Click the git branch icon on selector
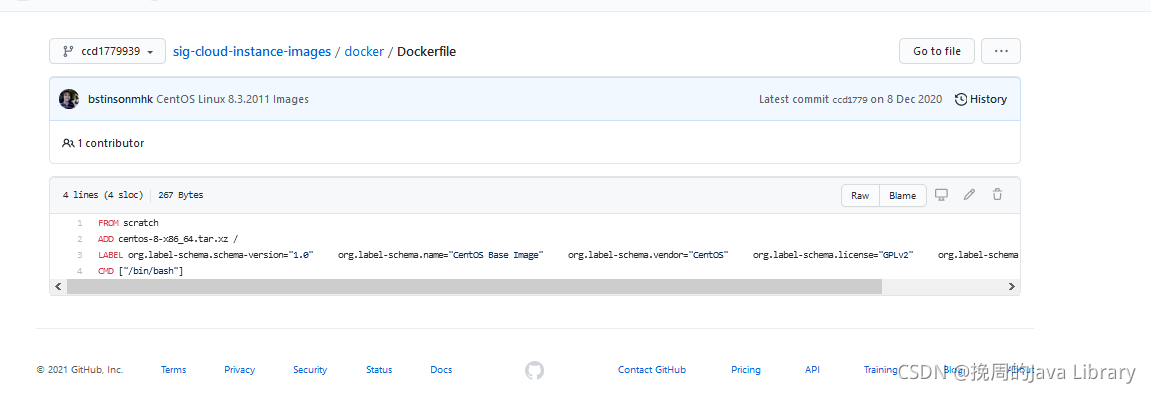Image resolution: width=1151 pixels, height=393 pixels. pyautogui.click(x=68, y=51)
